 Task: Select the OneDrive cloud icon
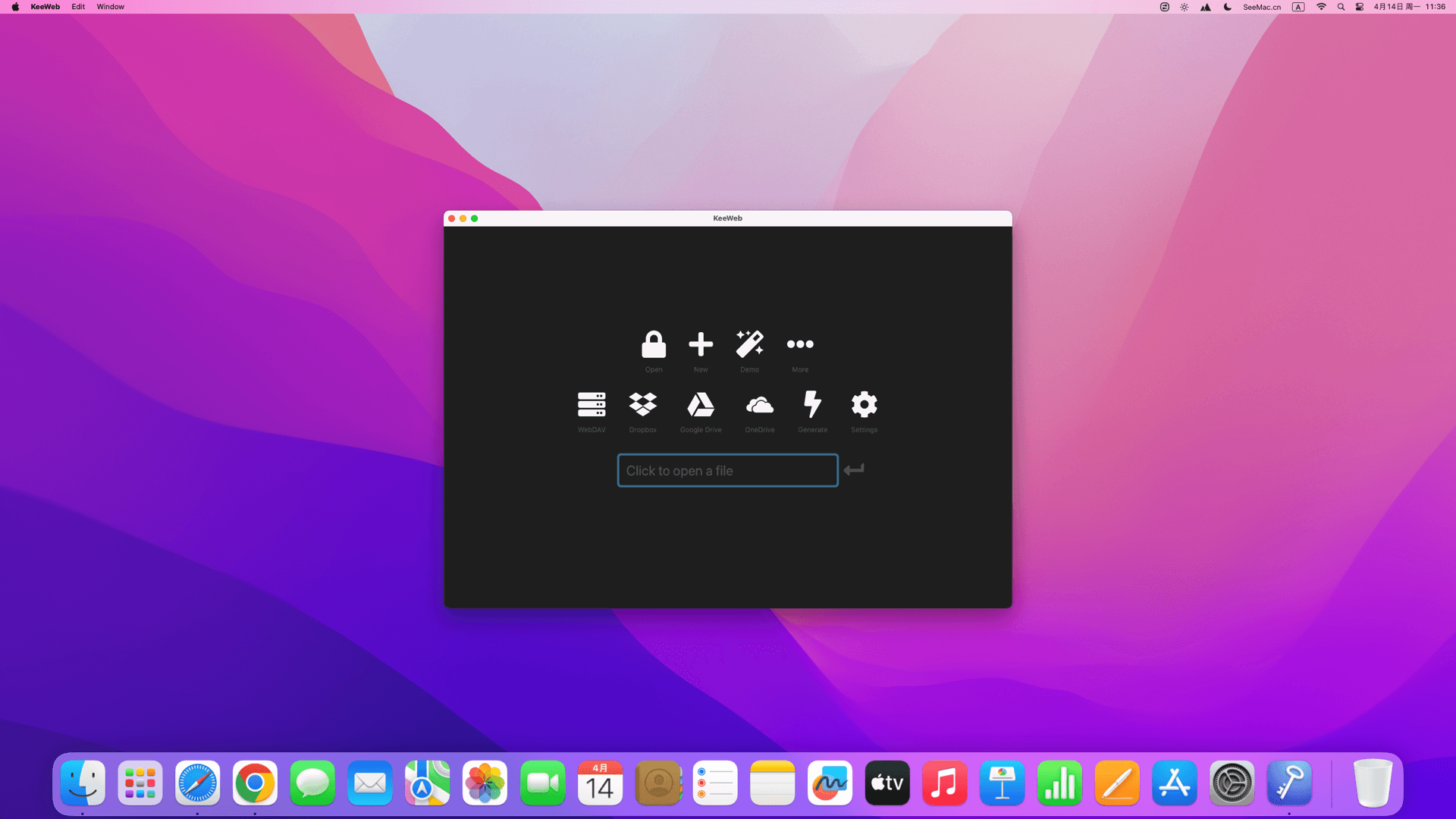tap(759, 405)
